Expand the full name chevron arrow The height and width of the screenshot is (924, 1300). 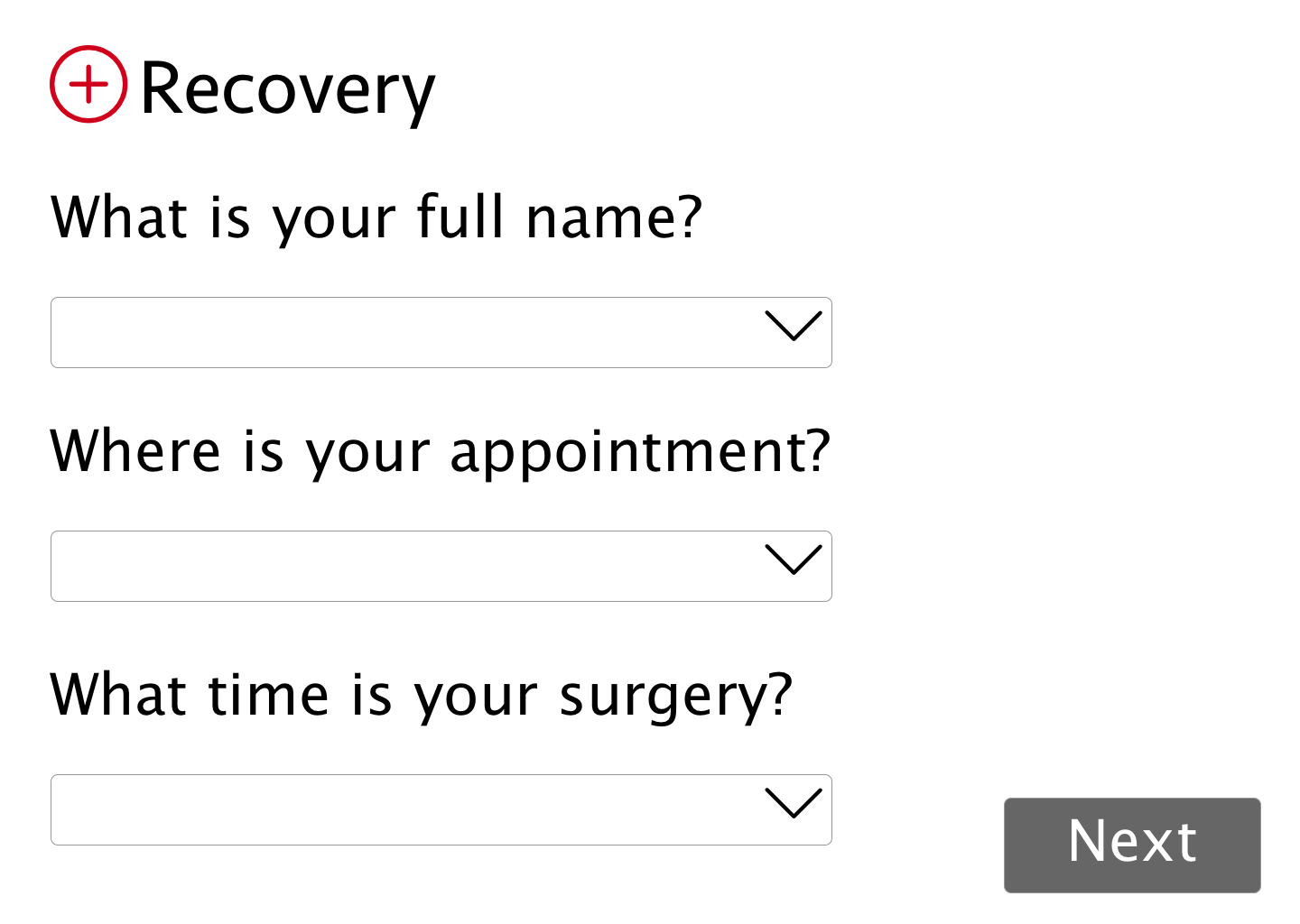[x=793, y=327]
